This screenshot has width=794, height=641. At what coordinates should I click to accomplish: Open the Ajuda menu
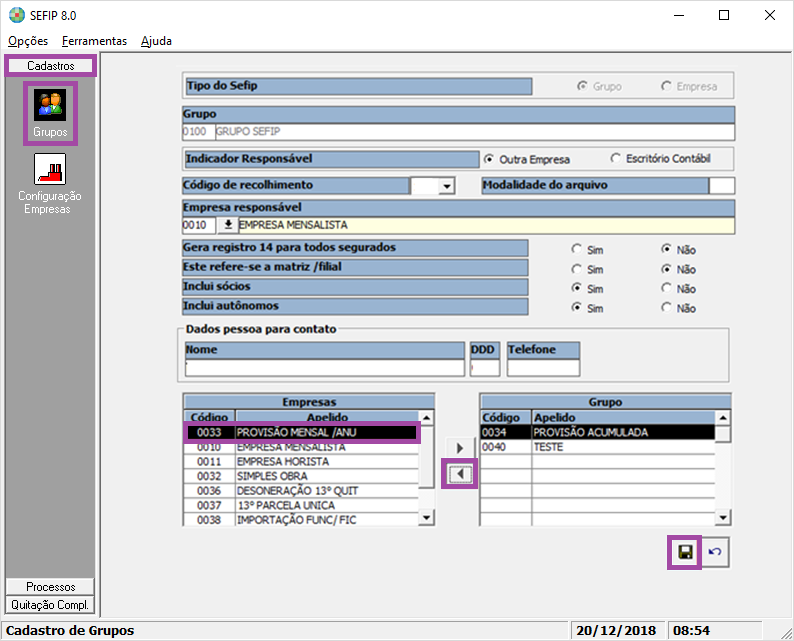tap(156, 41)
